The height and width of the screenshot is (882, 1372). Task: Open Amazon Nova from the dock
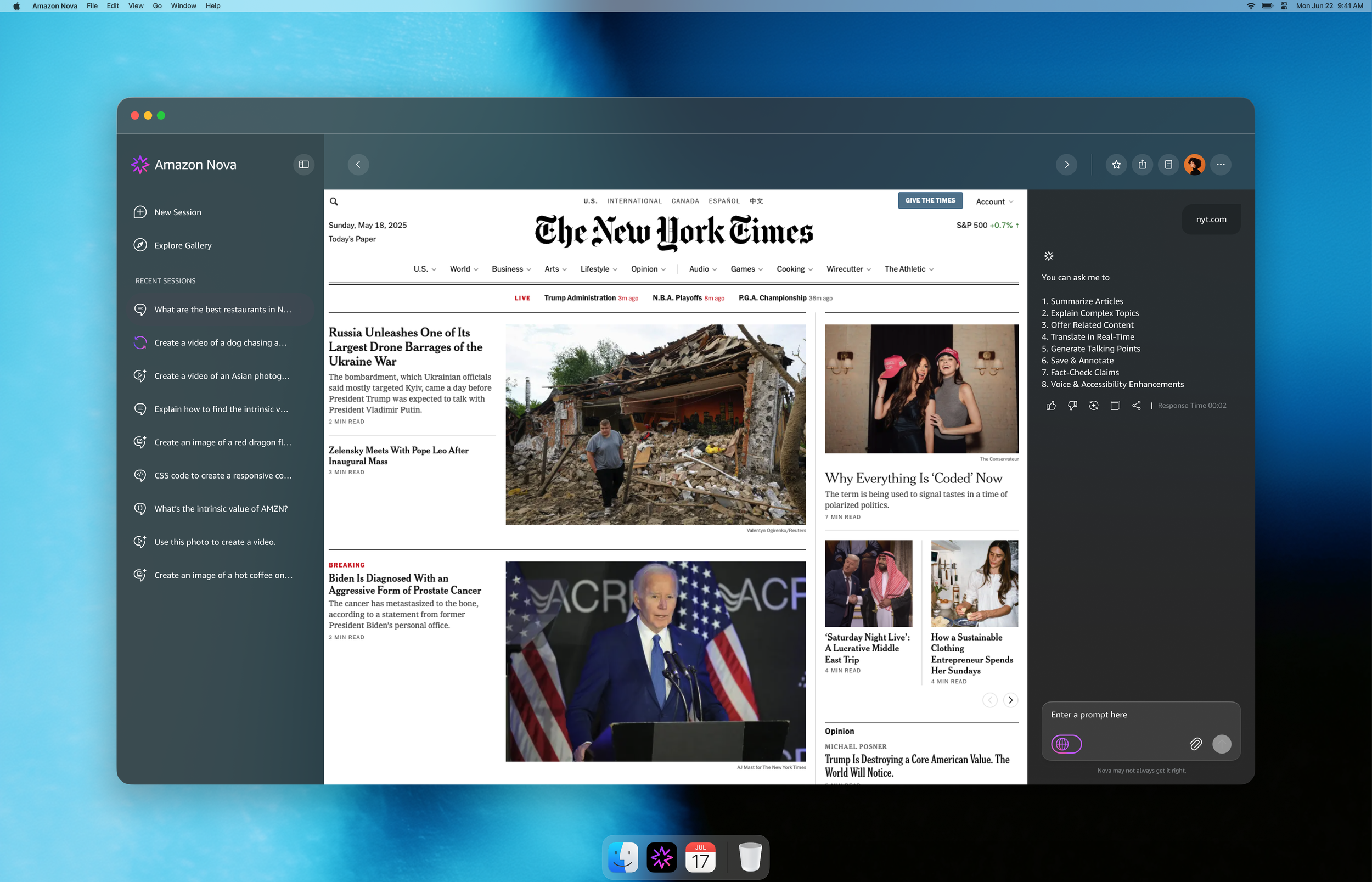pyautogui.click(x=661, y=857)
